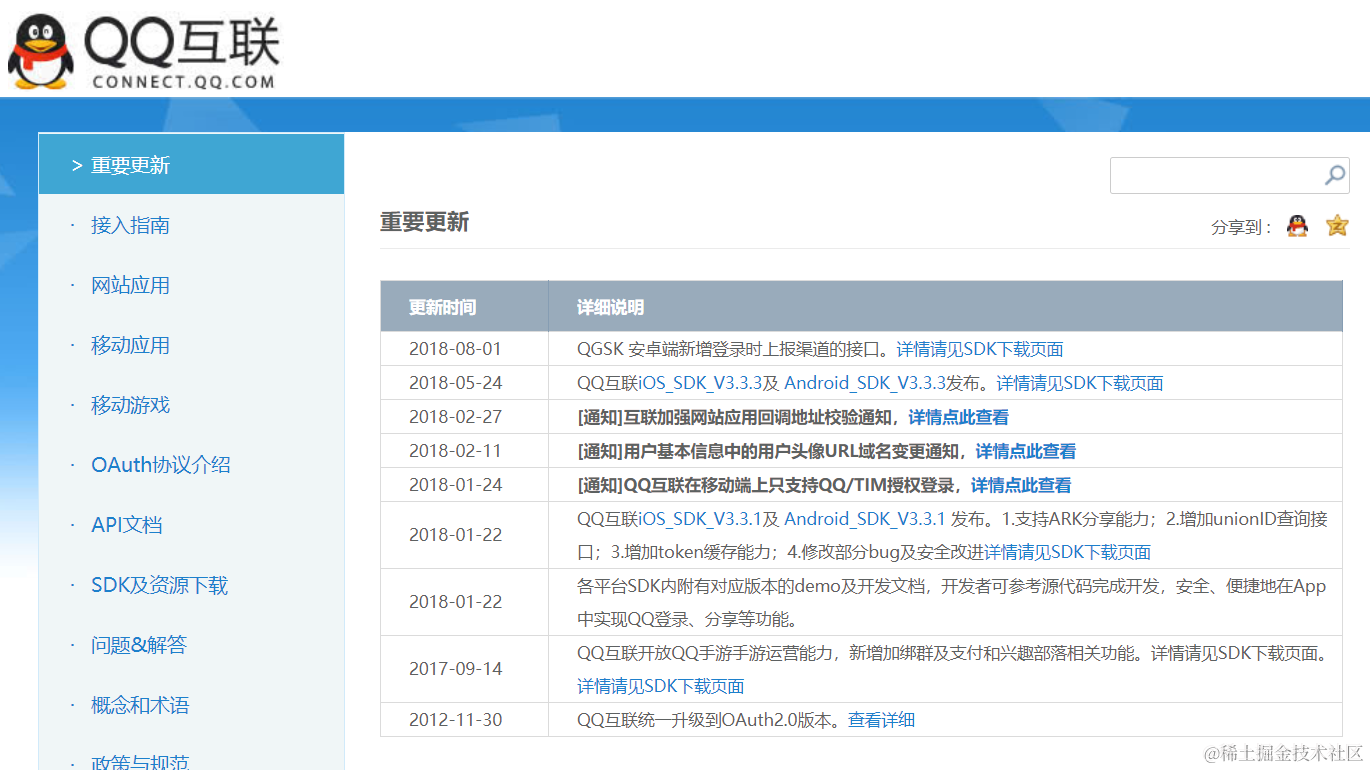Click 详情点此查看 in 2018-02-27 row
1370x770 pixels.
coord(959,417)
